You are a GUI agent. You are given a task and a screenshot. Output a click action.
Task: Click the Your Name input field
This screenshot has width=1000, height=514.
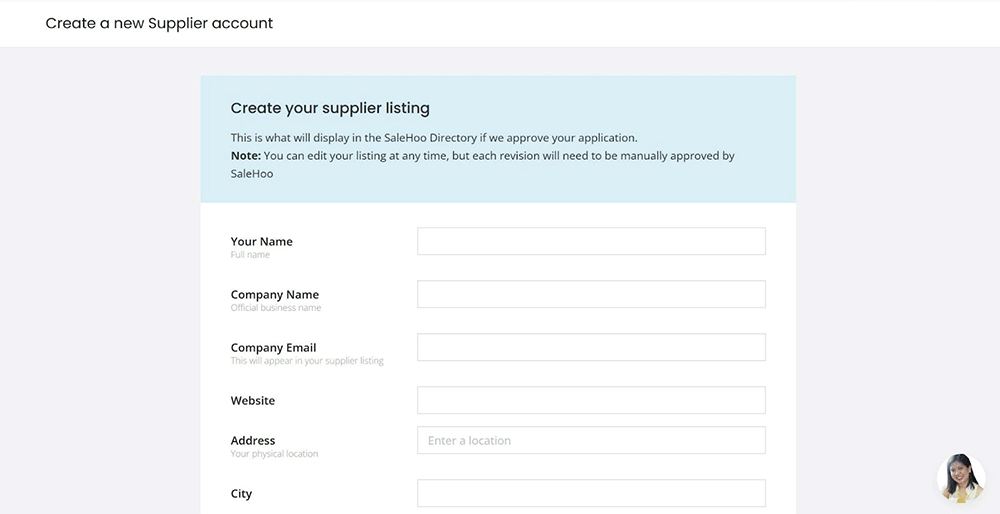click(x=591, y=241)
